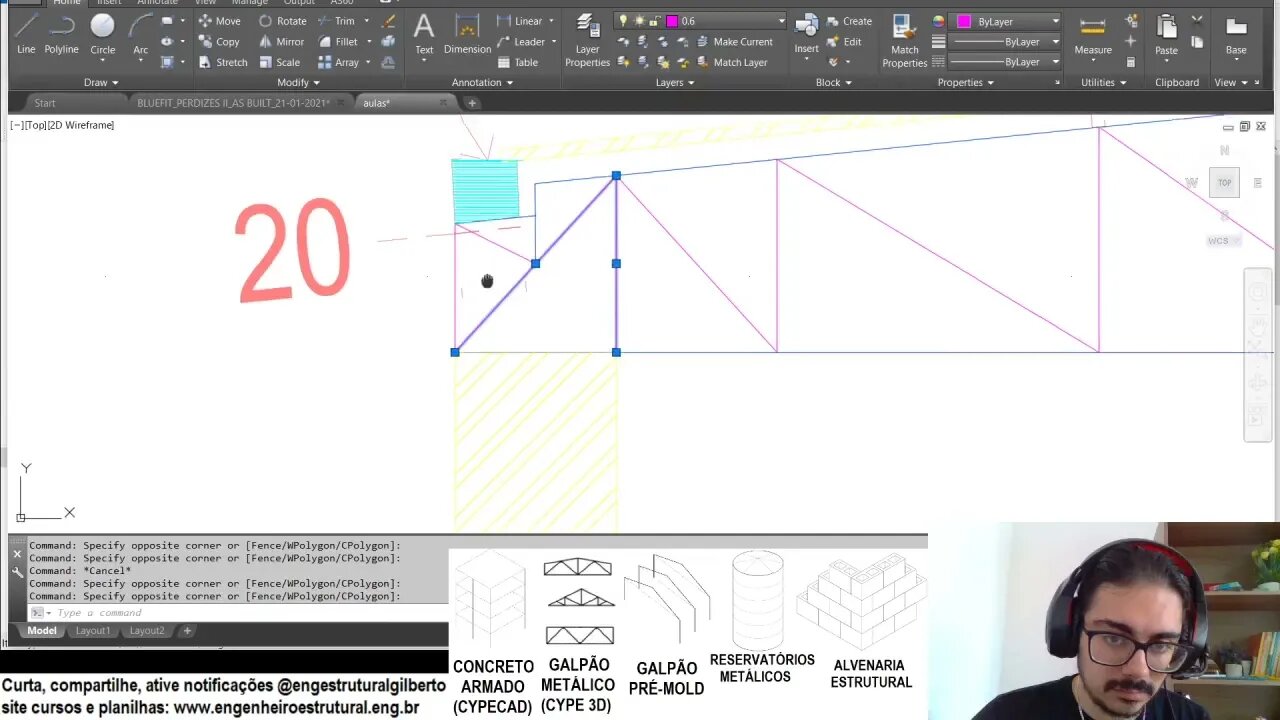Click the command line customize wrench
Image resolution: width=1280 pixels, height=720 pixels.
click(17, 572)
